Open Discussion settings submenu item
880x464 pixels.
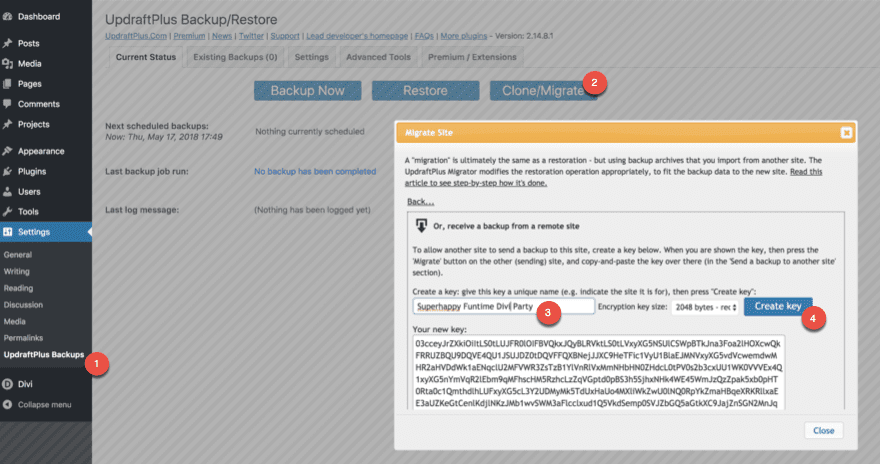[23, 305]
